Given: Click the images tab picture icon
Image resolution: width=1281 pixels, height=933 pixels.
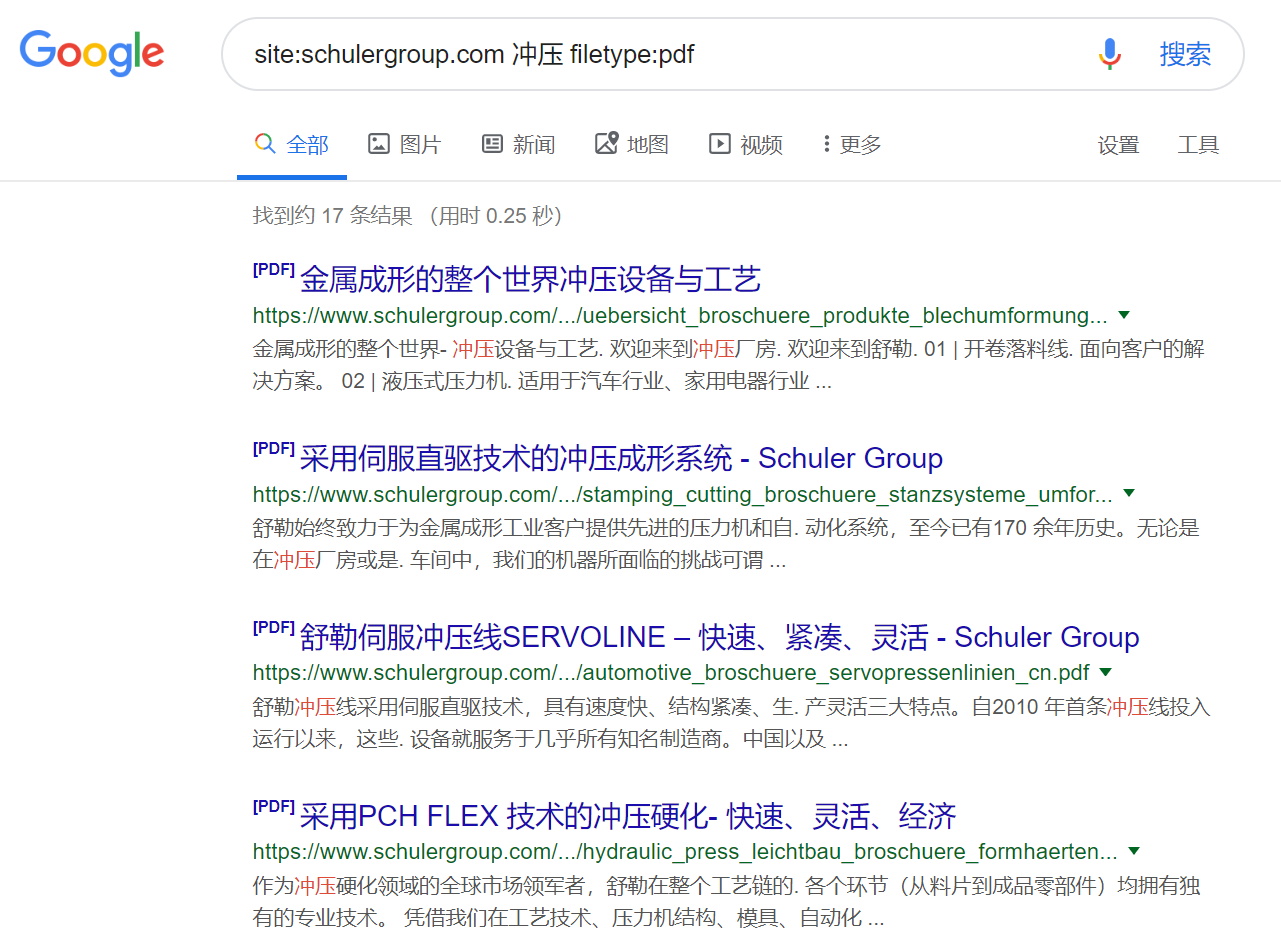Looking at the screenshot, I should click(378, 144).
